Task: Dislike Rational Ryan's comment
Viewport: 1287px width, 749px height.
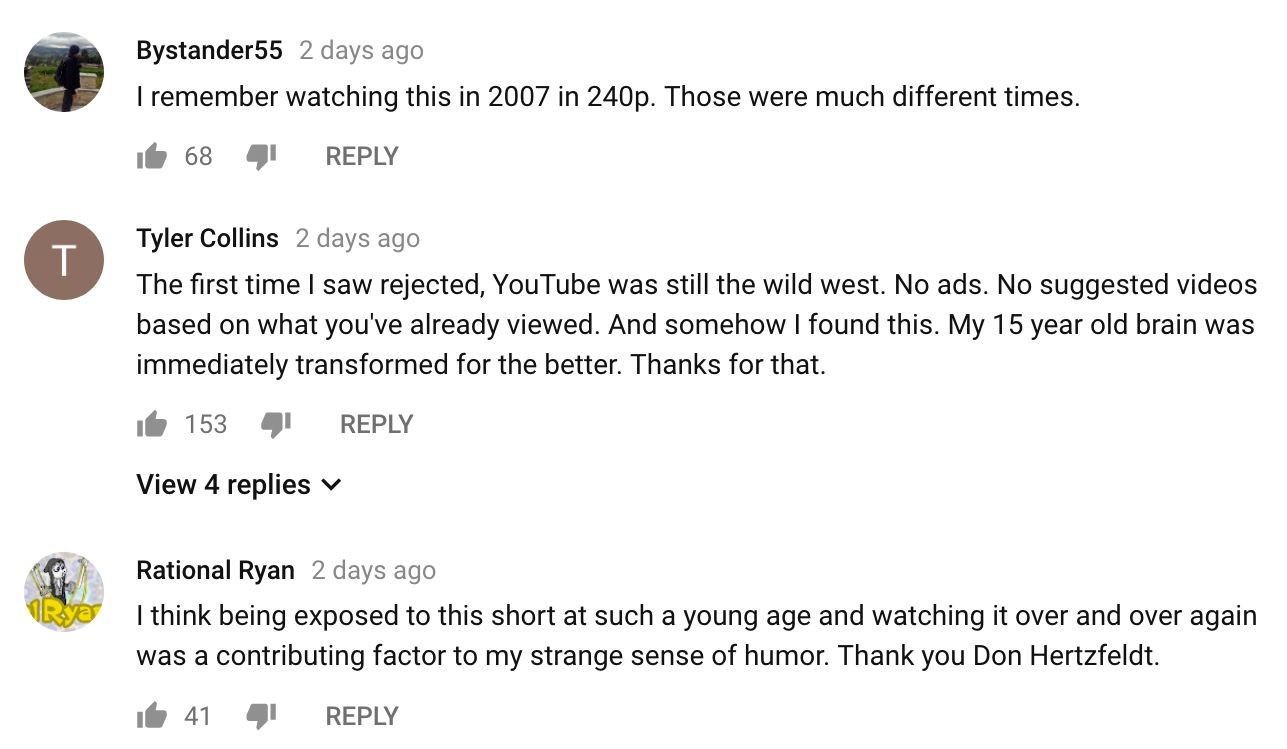Action: point(261,716)
